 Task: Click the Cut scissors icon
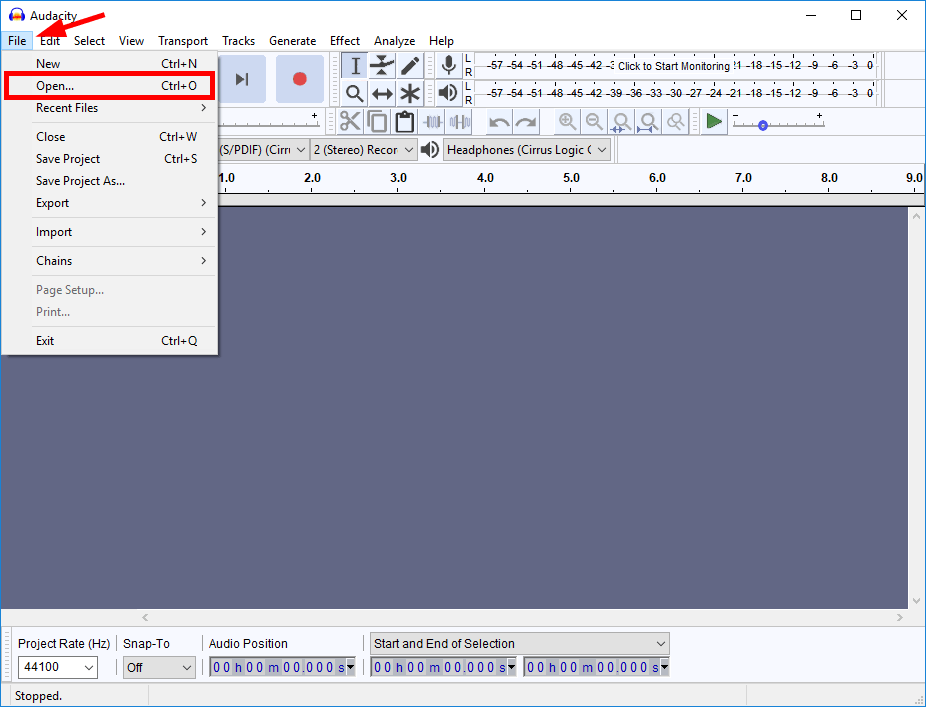[x=350, y=122]
